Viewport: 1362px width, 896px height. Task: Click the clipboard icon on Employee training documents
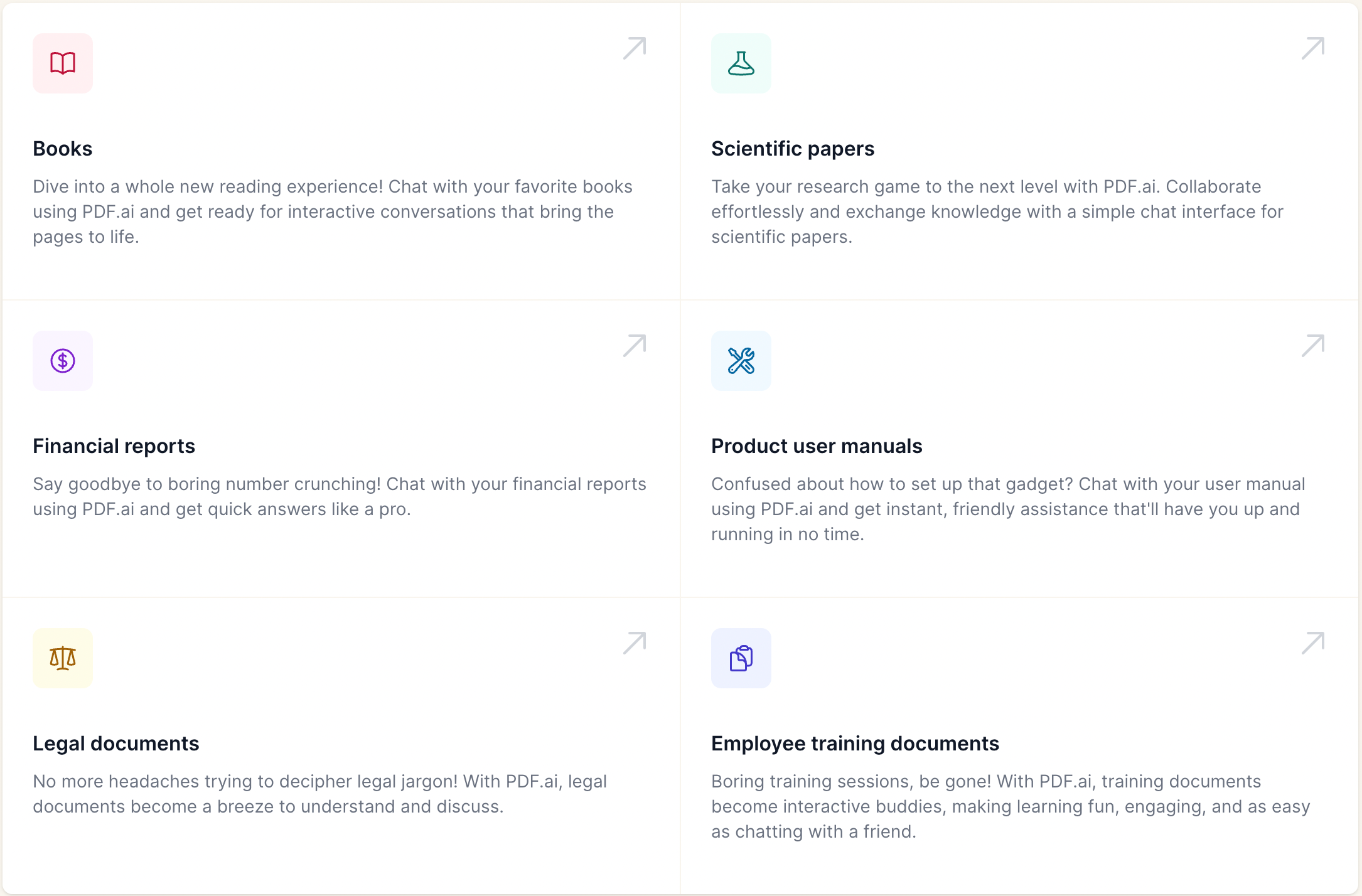pyautogui.click(x=741, y=658)
